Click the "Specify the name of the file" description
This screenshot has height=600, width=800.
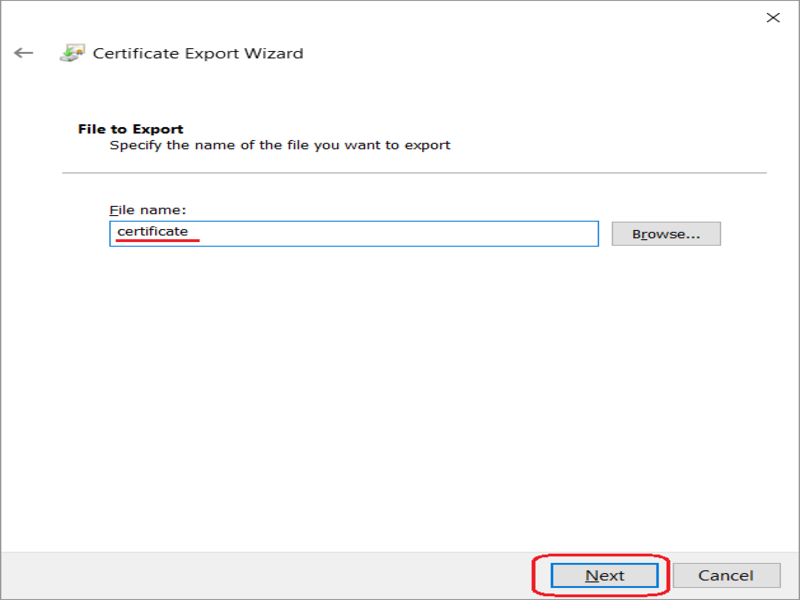pos(280,145)
